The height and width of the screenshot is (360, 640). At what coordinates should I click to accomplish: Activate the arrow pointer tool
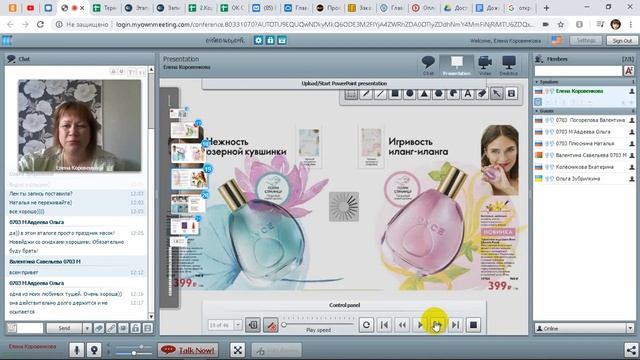tap(497, 94)
